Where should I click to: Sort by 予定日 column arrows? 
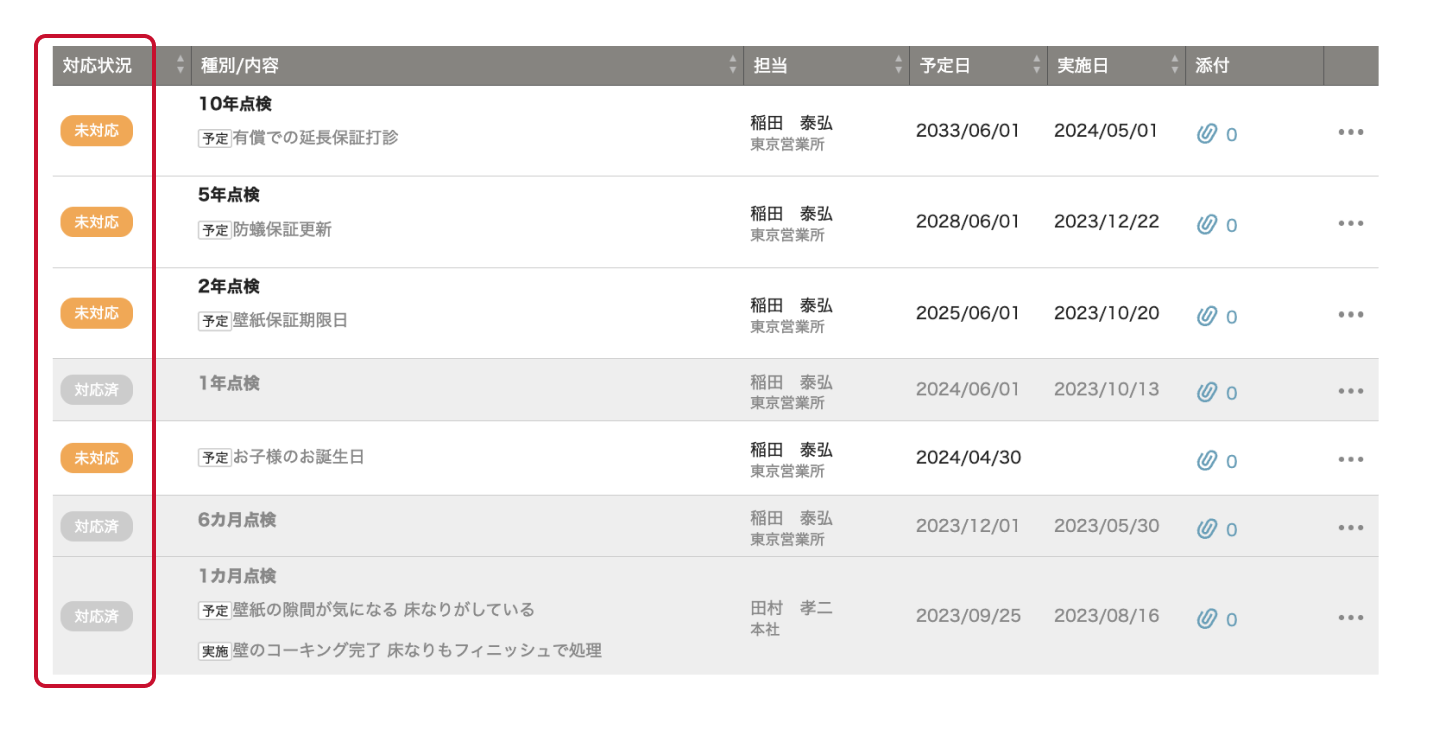[x=1036, y=66]
